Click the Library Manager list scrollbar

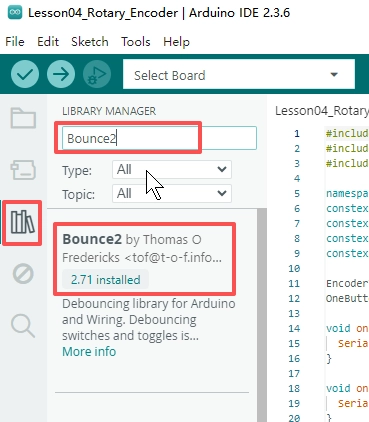pos(262,315)
